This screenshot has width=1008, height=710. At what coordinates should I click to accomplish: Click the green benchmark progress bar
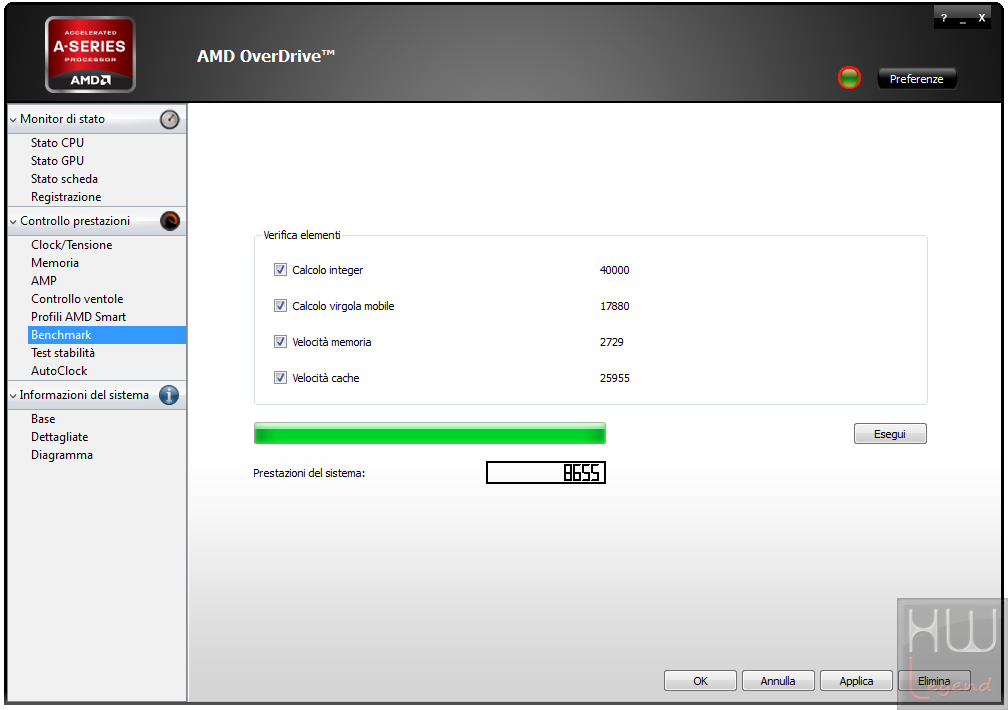pos(429,433)
